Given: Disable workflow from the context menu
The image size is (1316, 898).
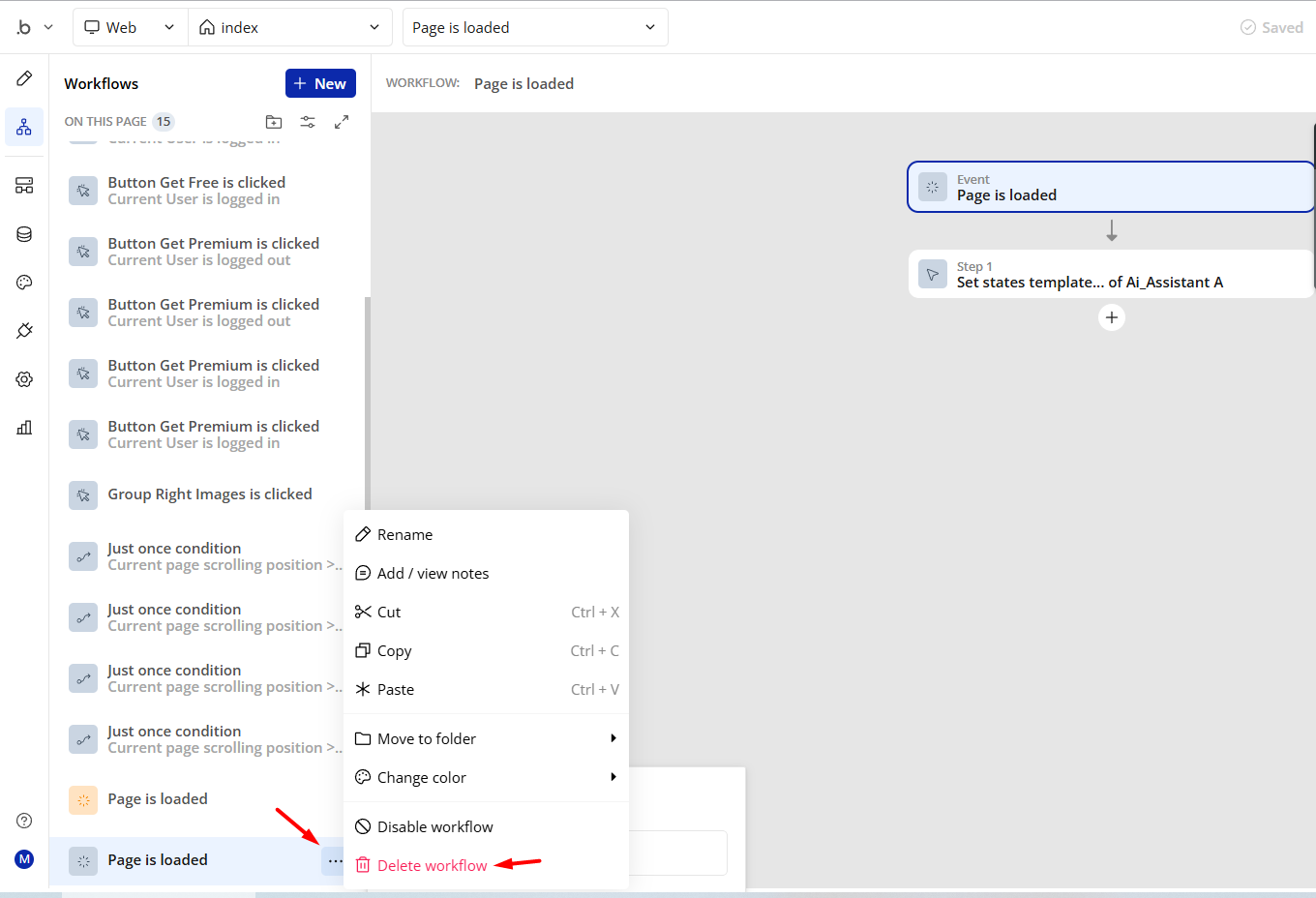Looking at the screenshot, I should coord(434,826).
